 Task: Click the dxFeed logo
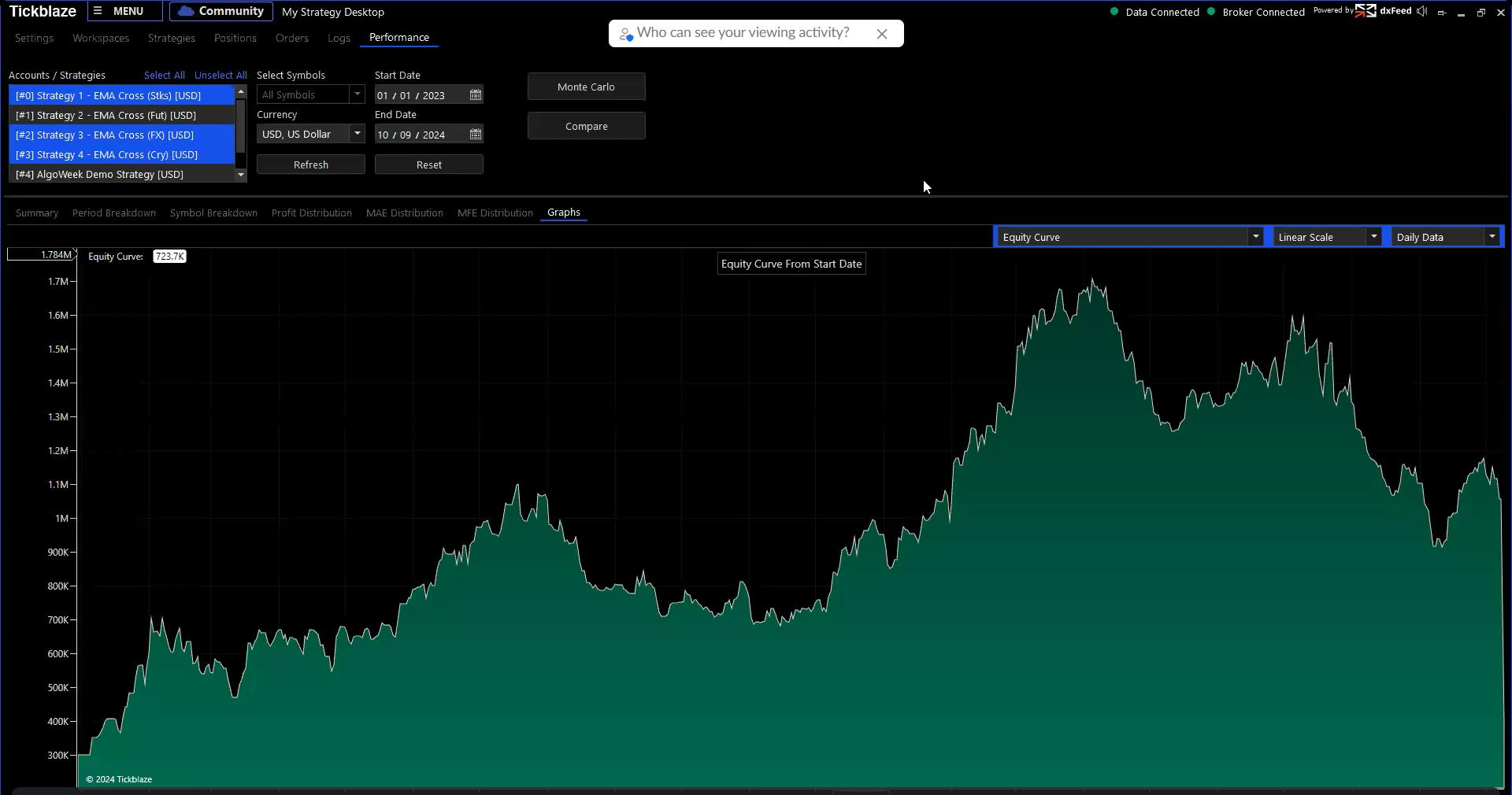pyautogui.click(x=1386, y=11)
